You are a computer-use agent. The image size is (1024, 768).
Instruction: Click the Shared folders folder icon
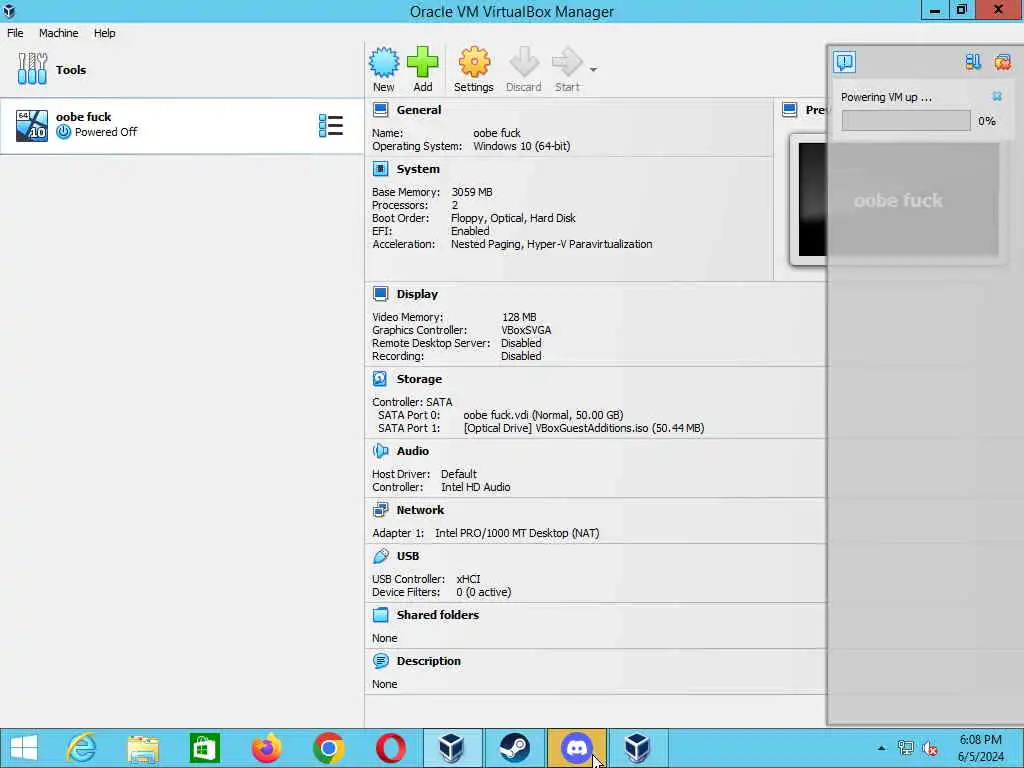(x=380, y=615)
